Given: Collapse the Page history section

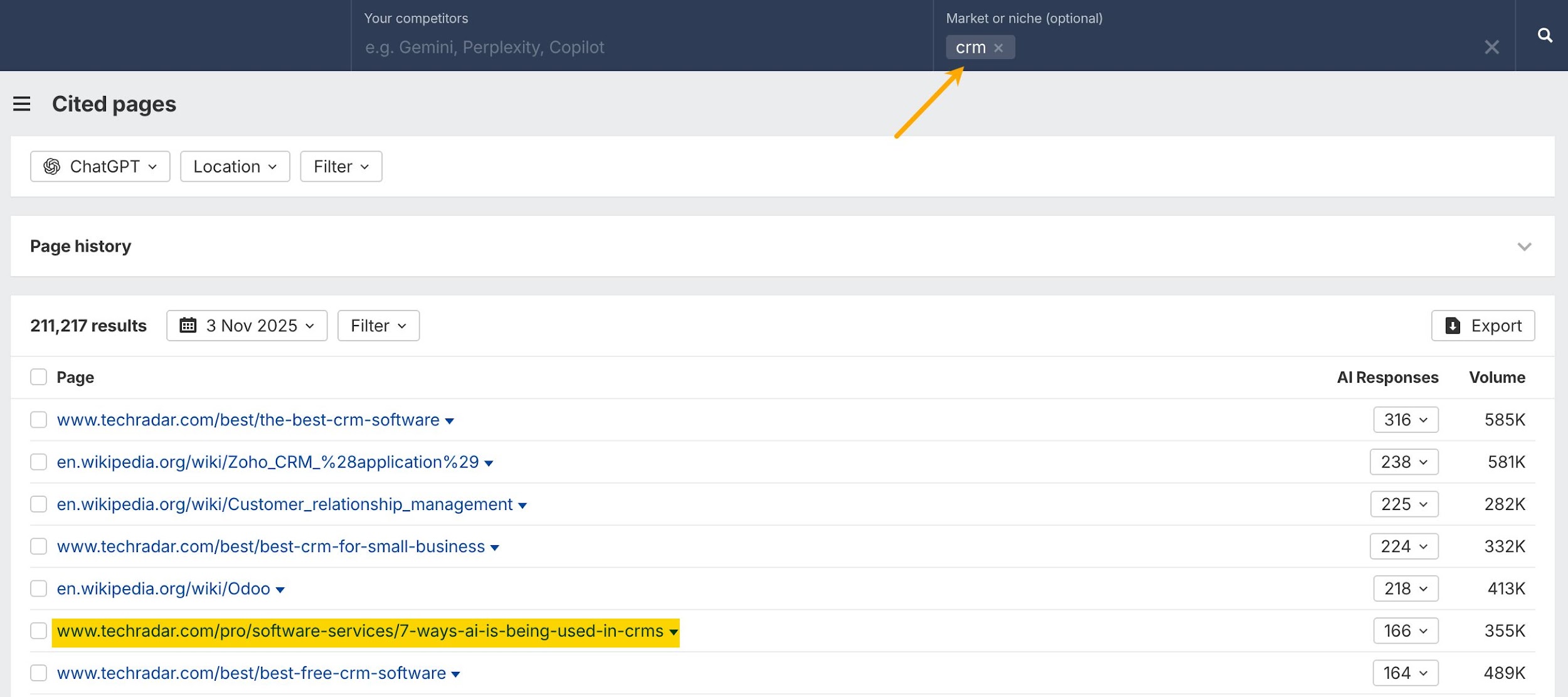Looking at the screenshot, I should (1524, 247).
